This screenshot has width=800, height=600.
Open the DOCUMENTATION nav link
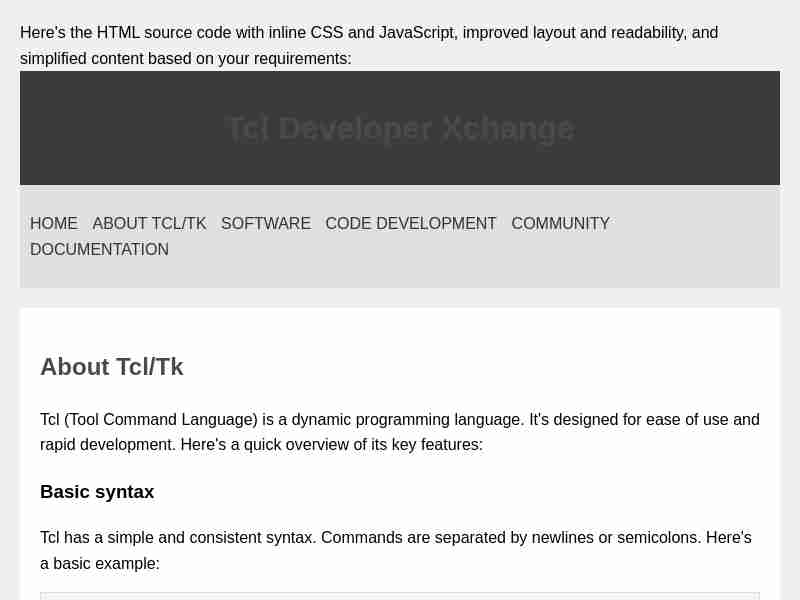[x=99, y=250]
